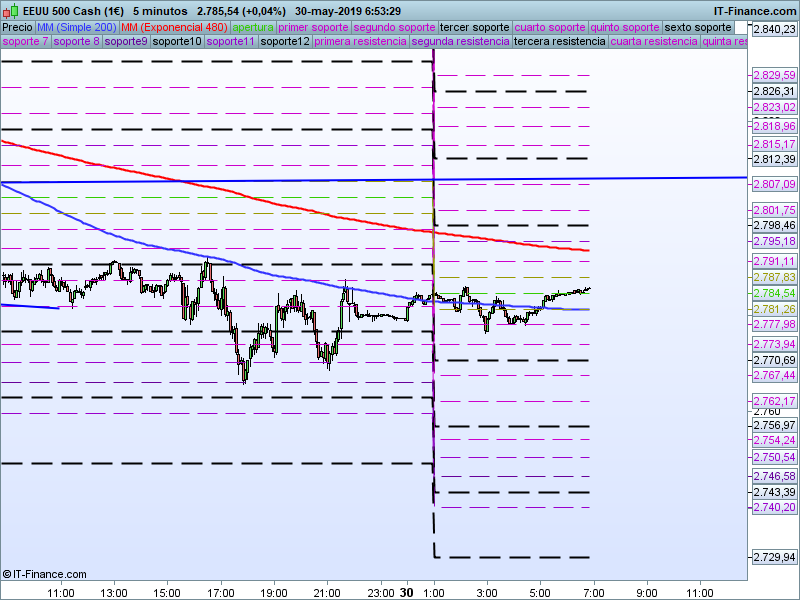Click the 2.743,39 price axis label
Viewport: 800px width, 600px height.
[774, 492]
